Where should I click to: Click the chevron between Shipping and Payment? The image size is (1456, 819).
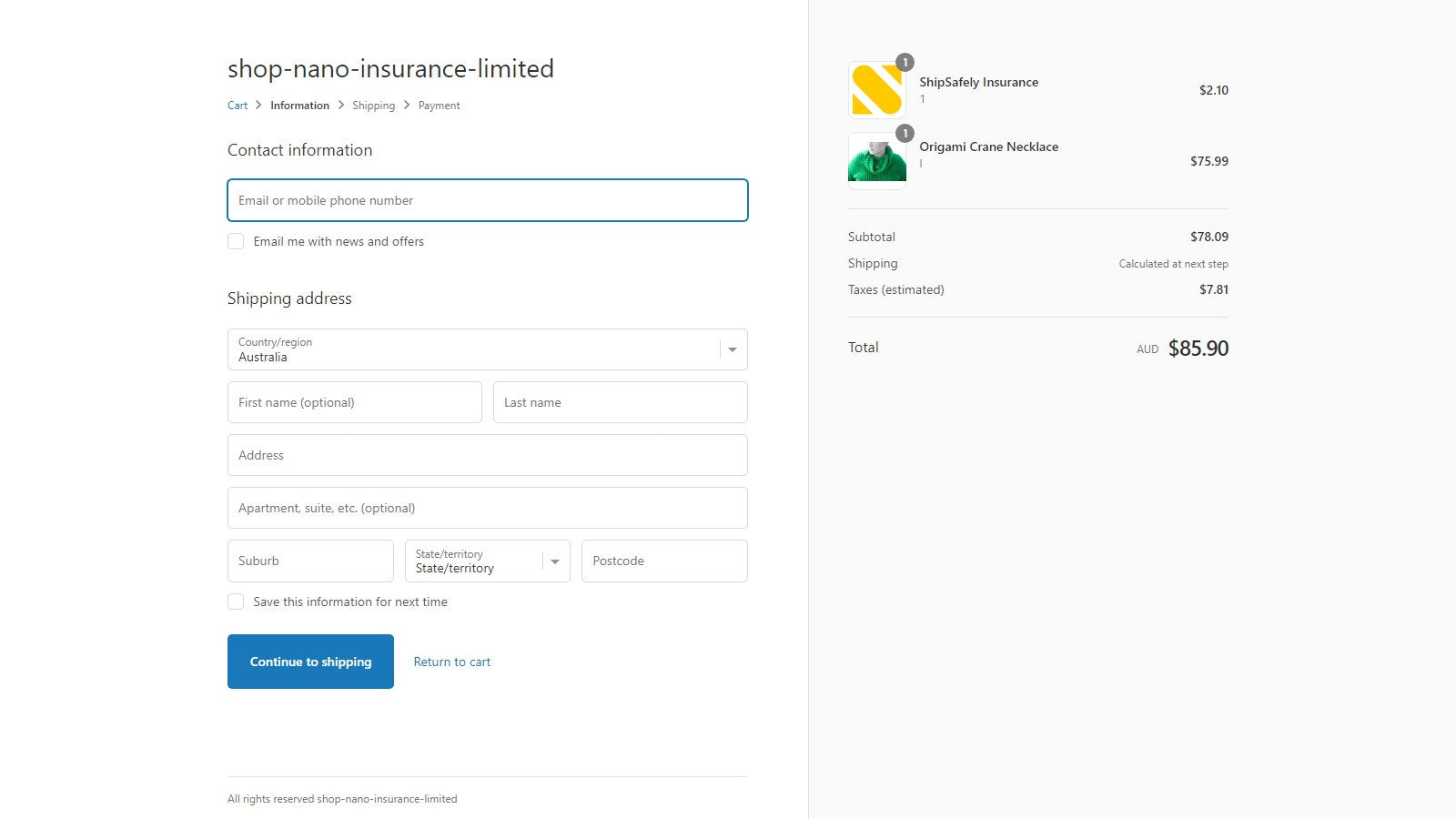[x=407, y=106]
